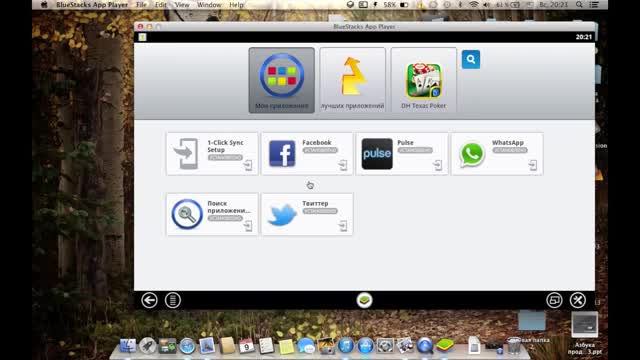Viewport: 640px width, 360px height.
Task: Open Spotlight search in menu bar
Action: (x=579, y=5)
